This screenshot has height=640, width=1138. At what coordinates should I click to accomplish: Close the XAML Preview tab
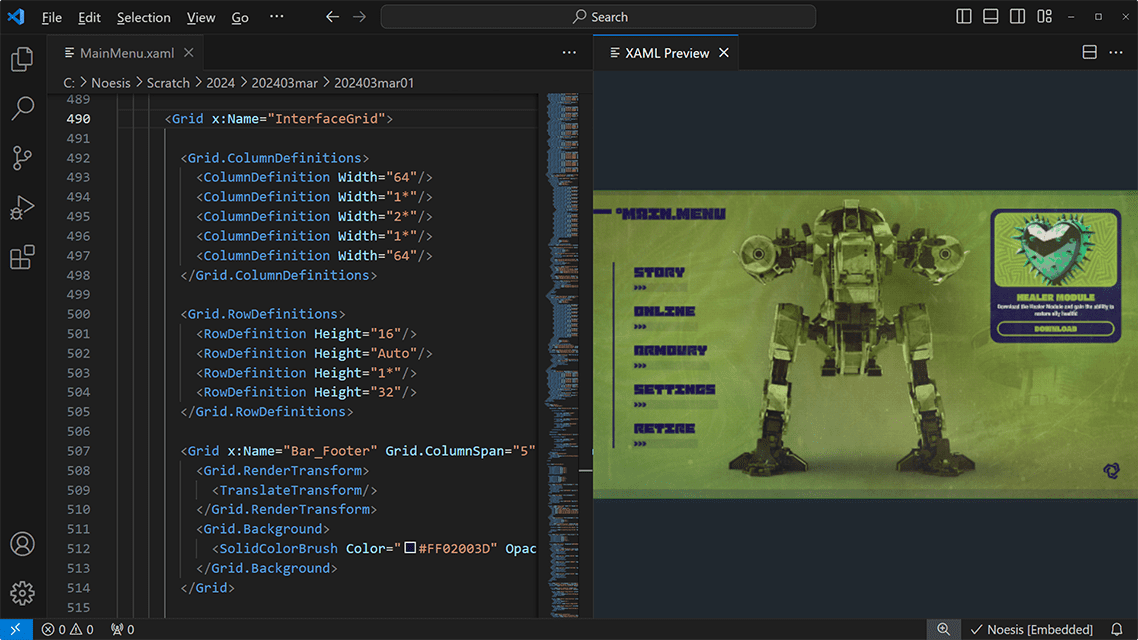724,53
